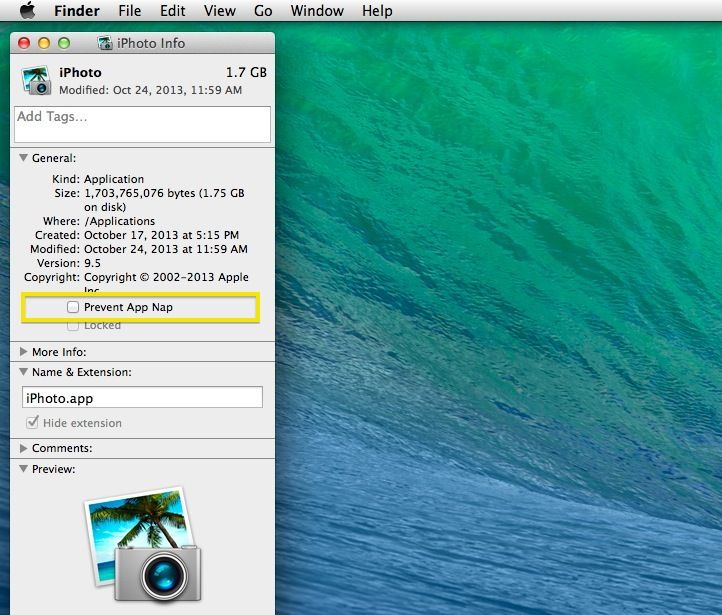Image resolution: width=722 pixels, height=615 pixels.
Task: Click the iPhoto.app name field
Action: 142,397
